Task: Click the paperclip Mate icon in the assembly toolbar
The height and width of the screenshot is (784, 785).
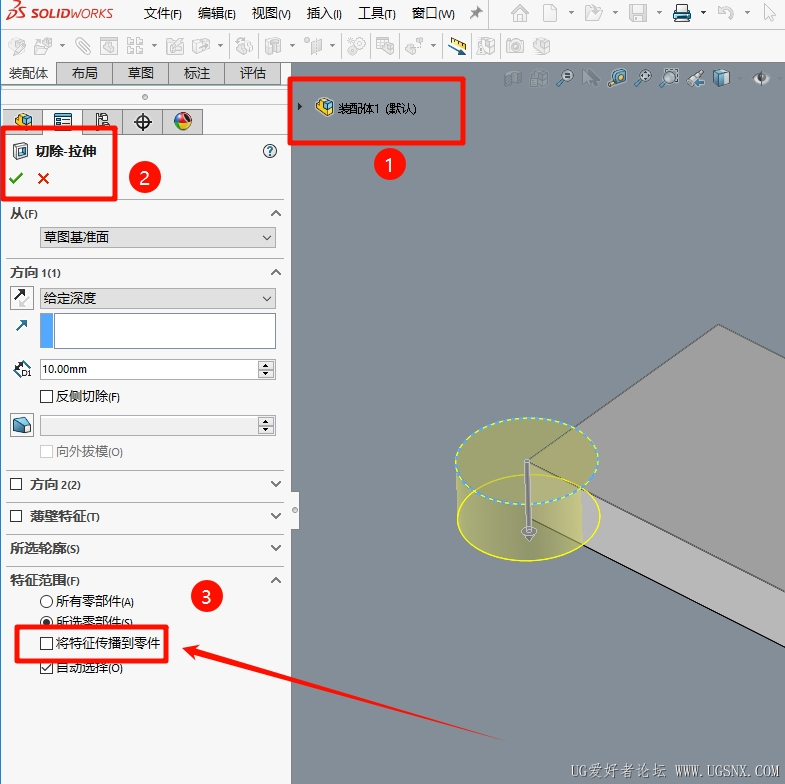Action: coord(83,47)
